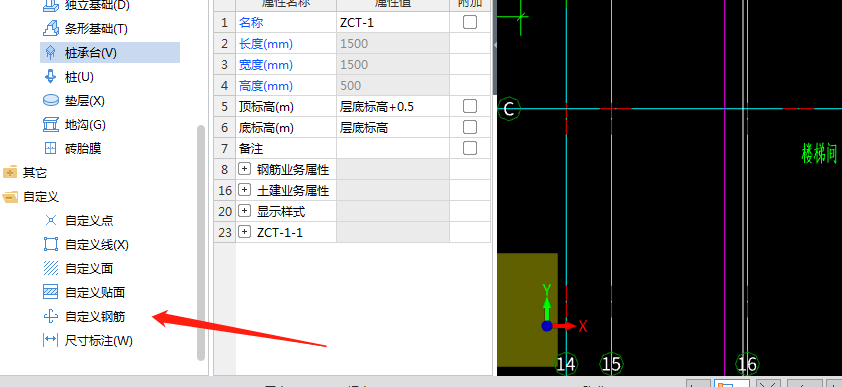Select the 条形基础(T) label
Viewport: 842px width, 387px height.
(97, 29)
